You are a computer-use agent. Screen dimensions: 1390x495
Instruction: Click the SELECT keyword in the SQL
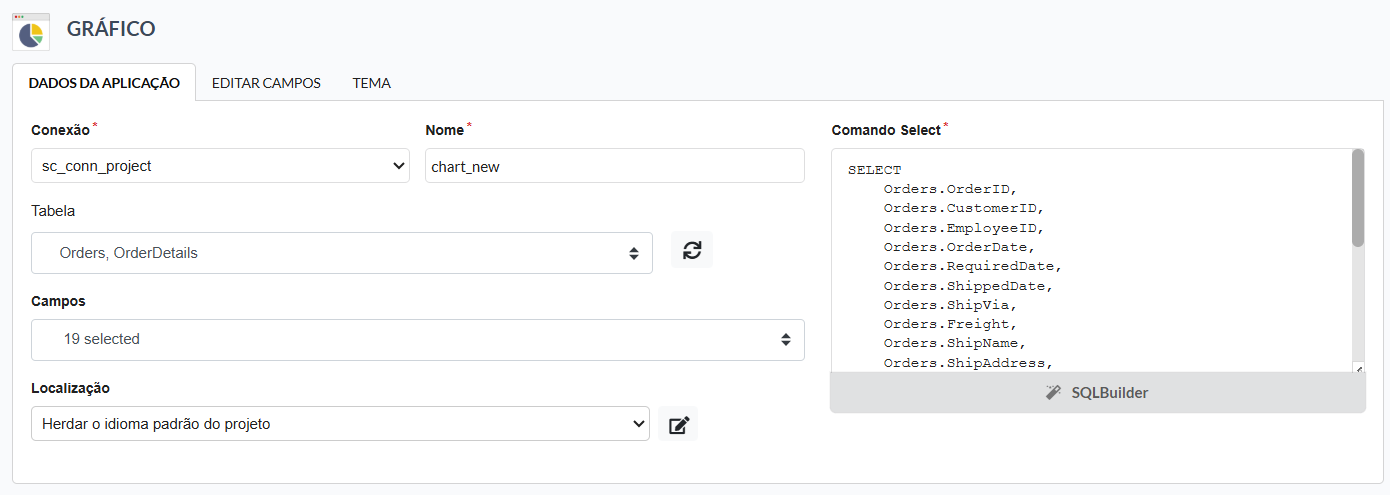coord(874,170)
